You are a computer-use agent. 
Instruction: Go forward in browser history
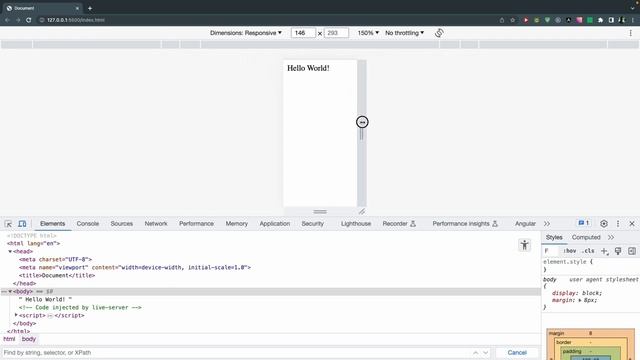(18, 20)
